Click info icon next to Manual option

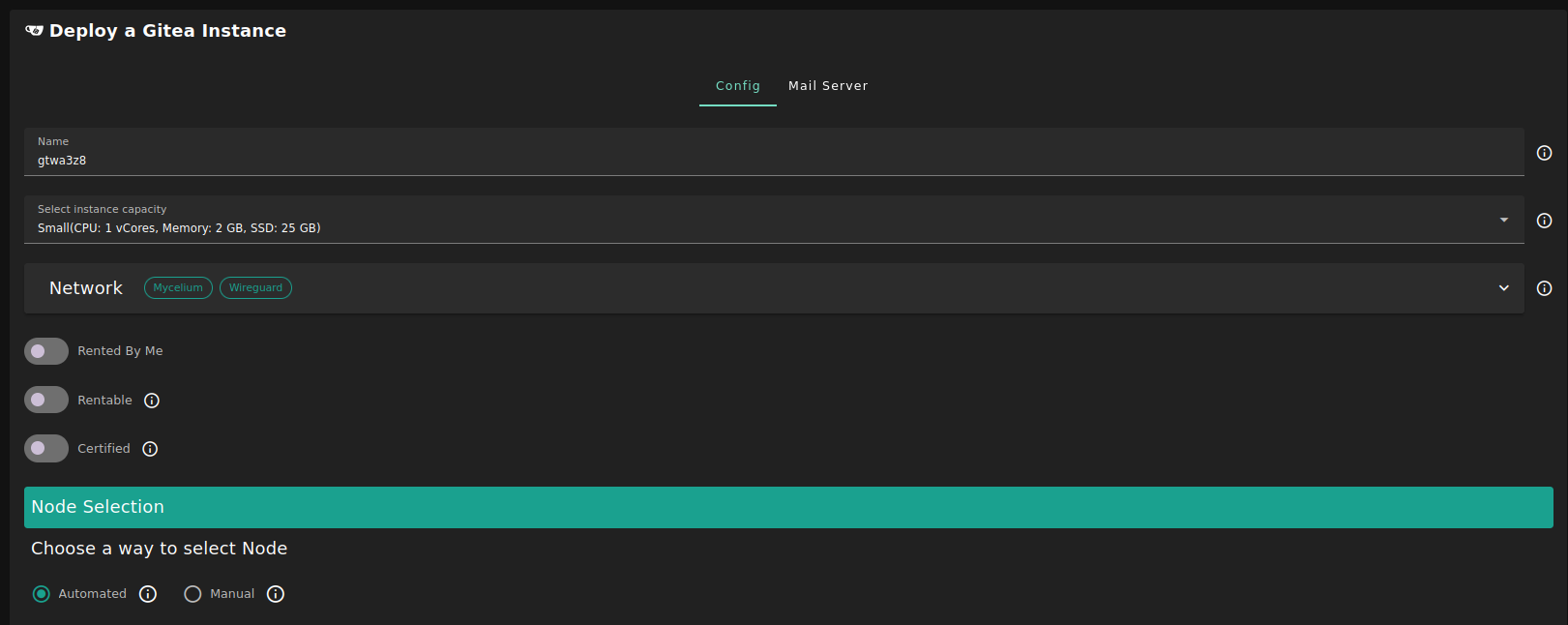click(x=276, y=594)
